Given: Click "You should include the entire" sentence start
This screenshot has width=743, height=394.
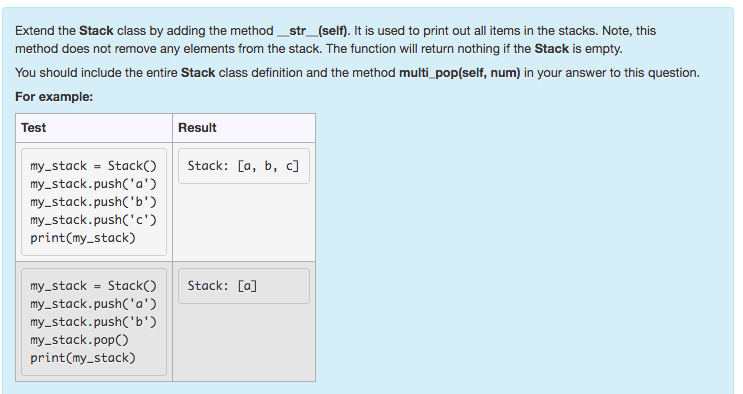Looking at the screenshot, I should pos(96,73).
